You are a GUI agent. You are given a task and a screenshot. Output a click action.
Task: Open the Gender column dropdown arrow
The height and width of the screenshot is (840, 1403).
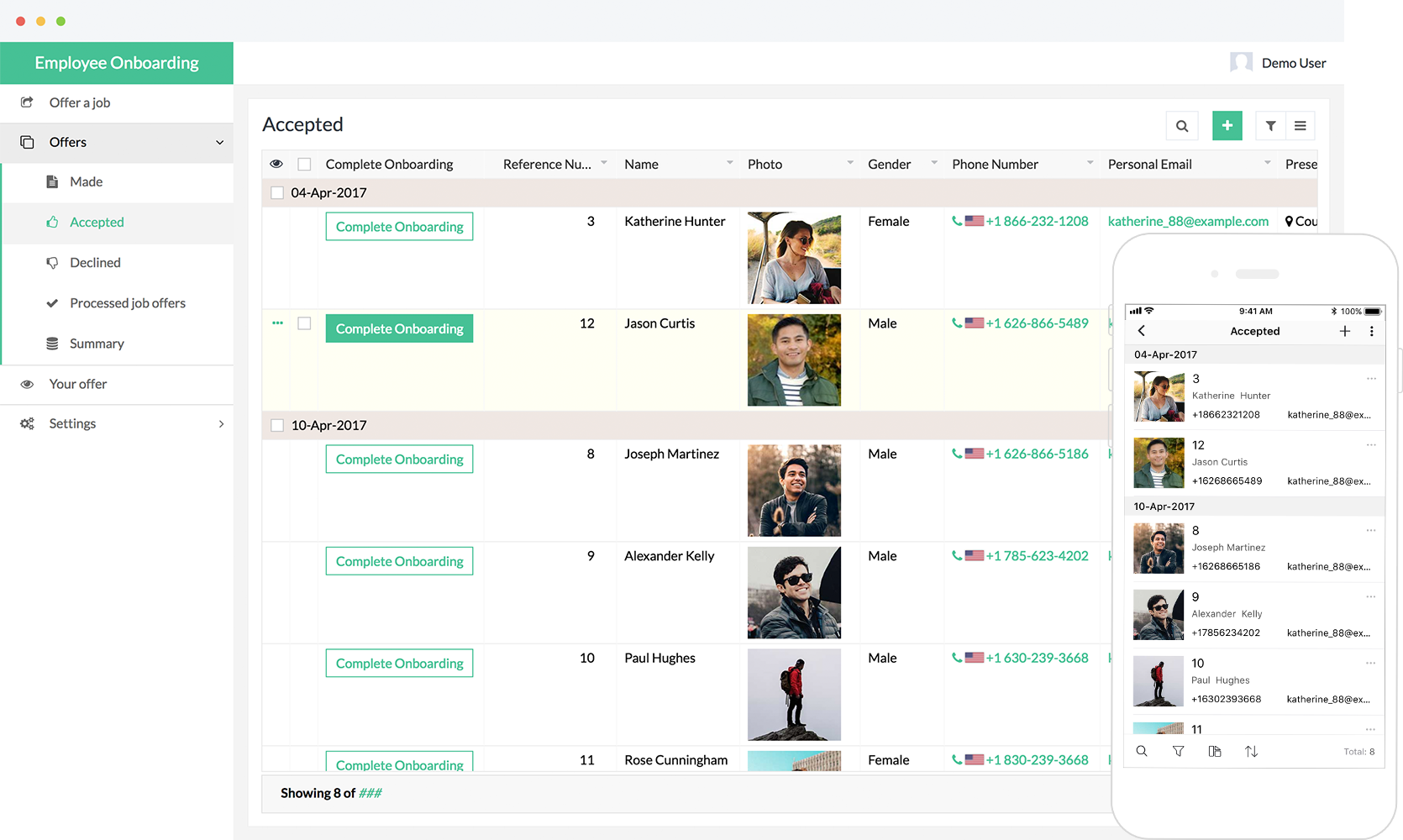pyautogui.click(x=934, y=163)
